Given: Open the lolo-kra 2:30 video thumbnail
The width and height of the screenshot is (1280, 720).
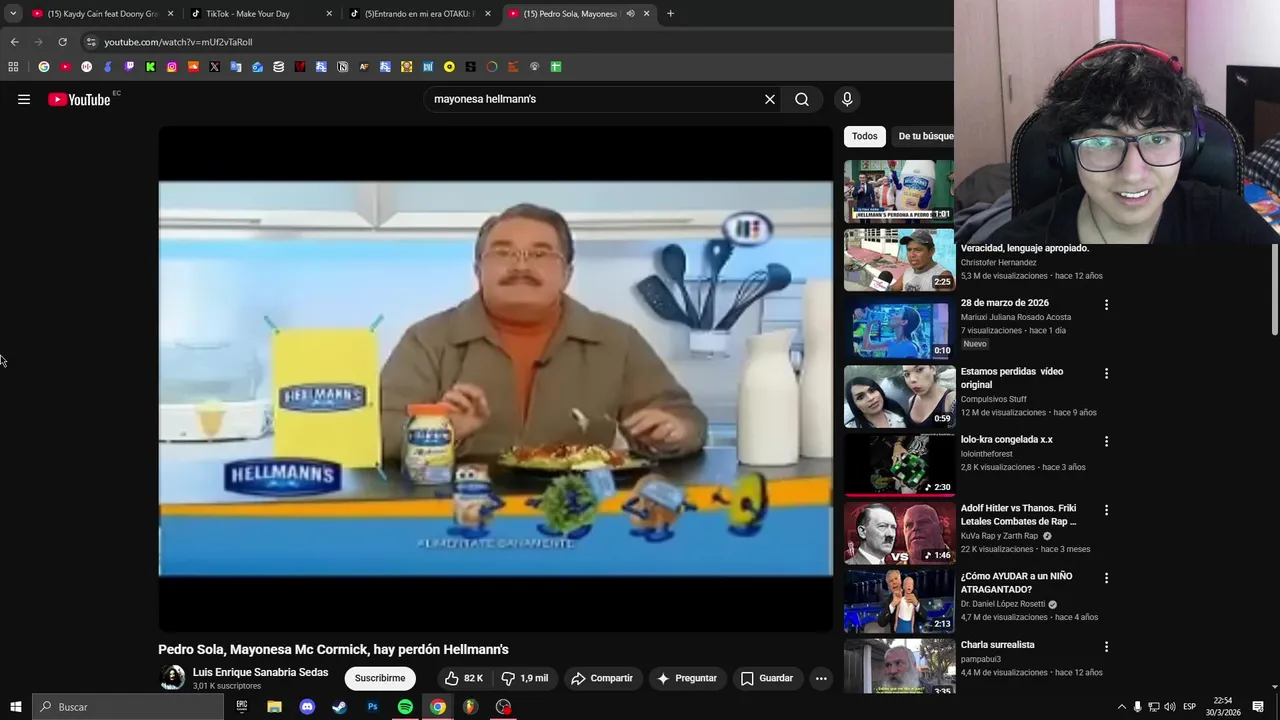Looking at the screenshot, I should click(x=899, y=465).
